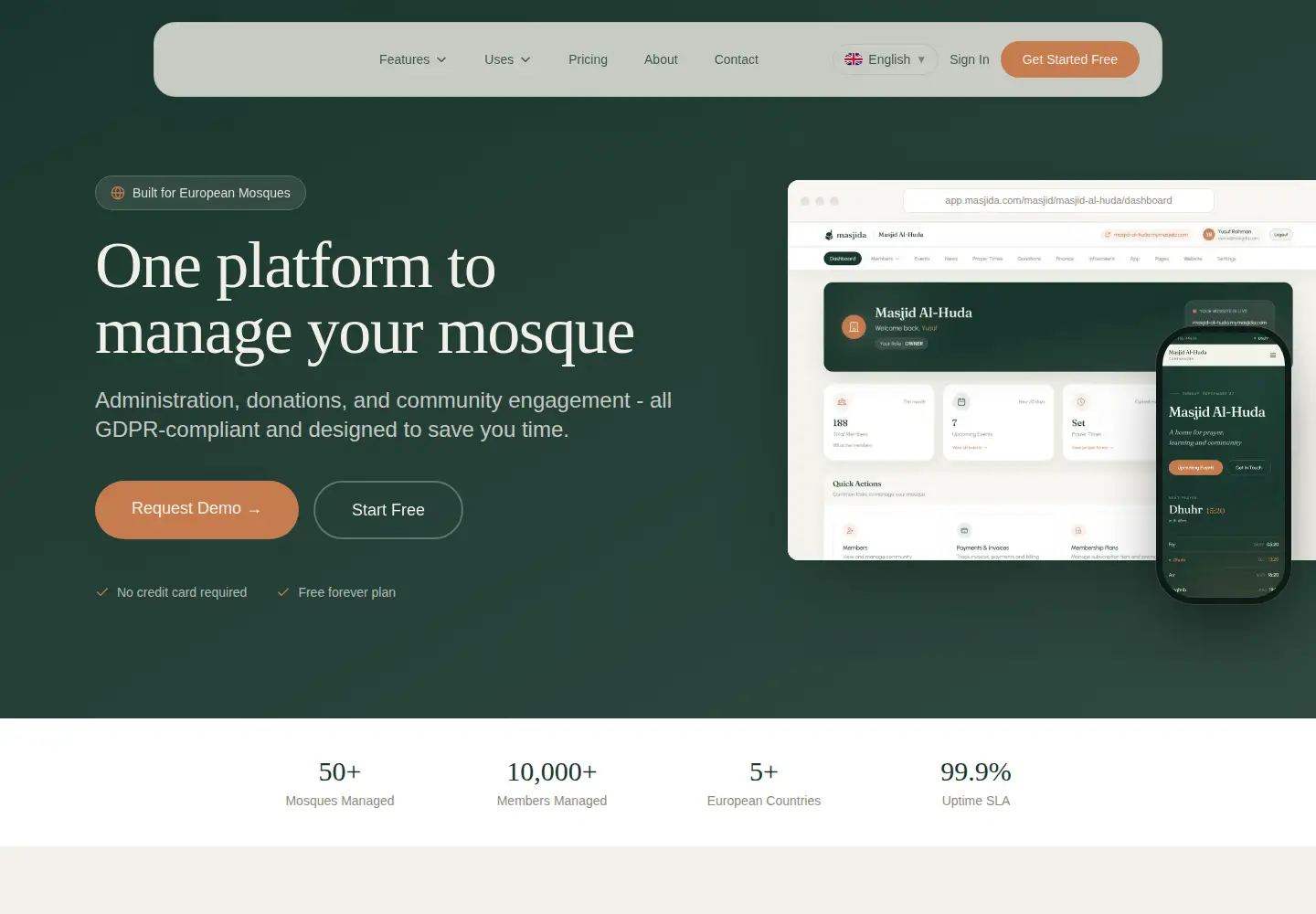The image size is (1316, 914).
Task: Click the Yusuf Rahman avatar
Action: 1209,235
